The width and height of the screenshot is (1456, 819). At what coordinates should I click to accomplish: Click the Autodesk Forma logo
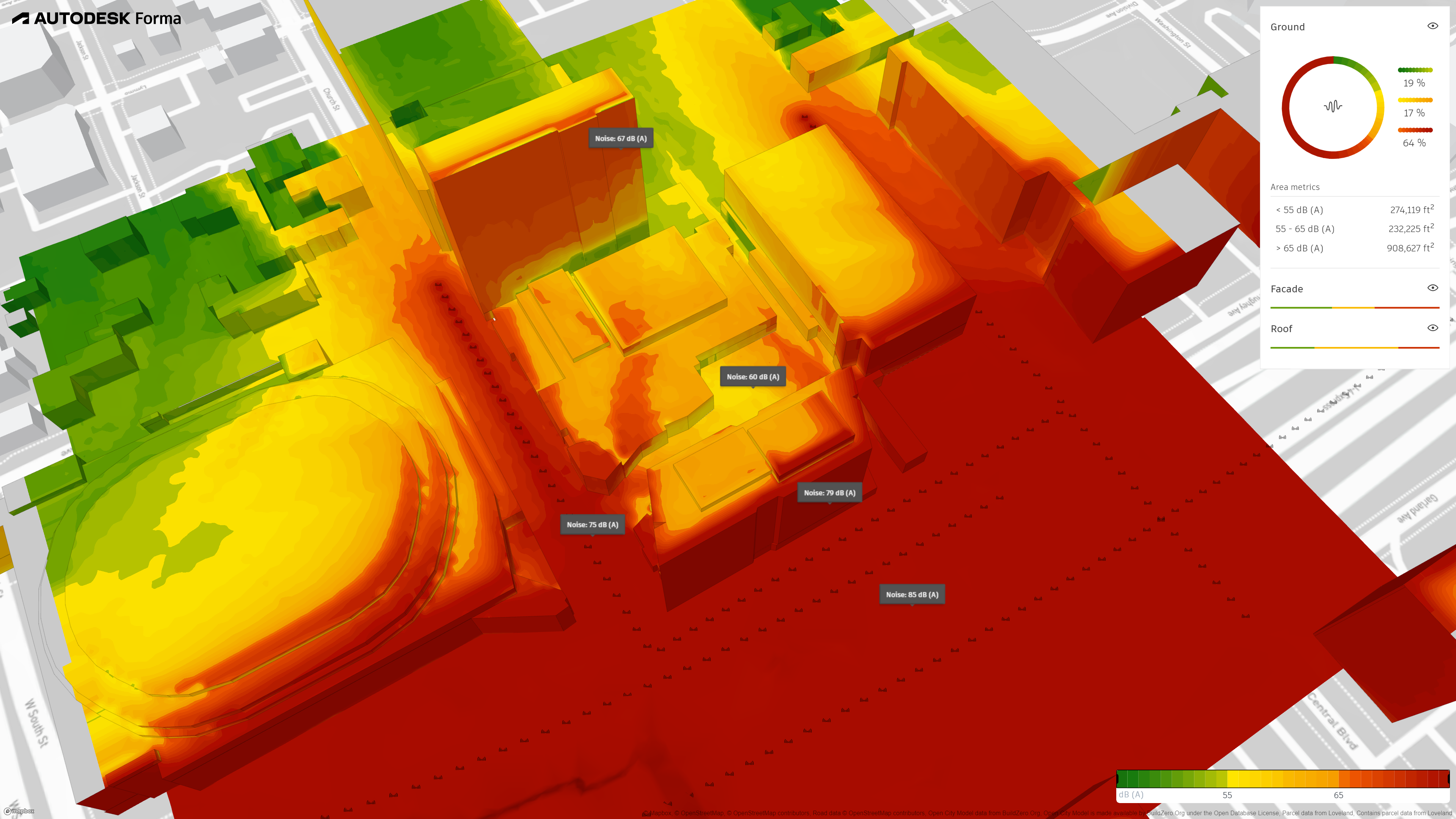click(96, 18)
